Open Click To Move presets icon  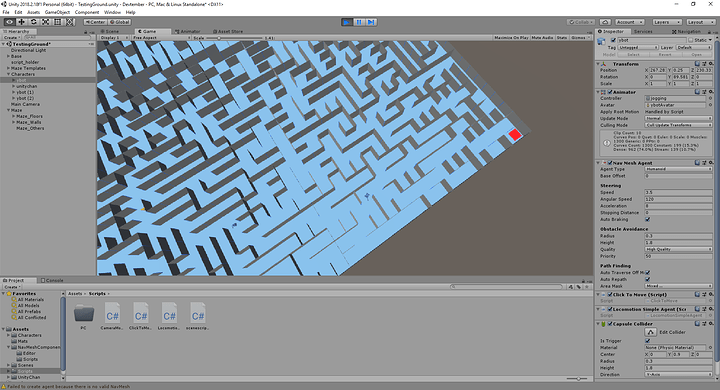704,294
